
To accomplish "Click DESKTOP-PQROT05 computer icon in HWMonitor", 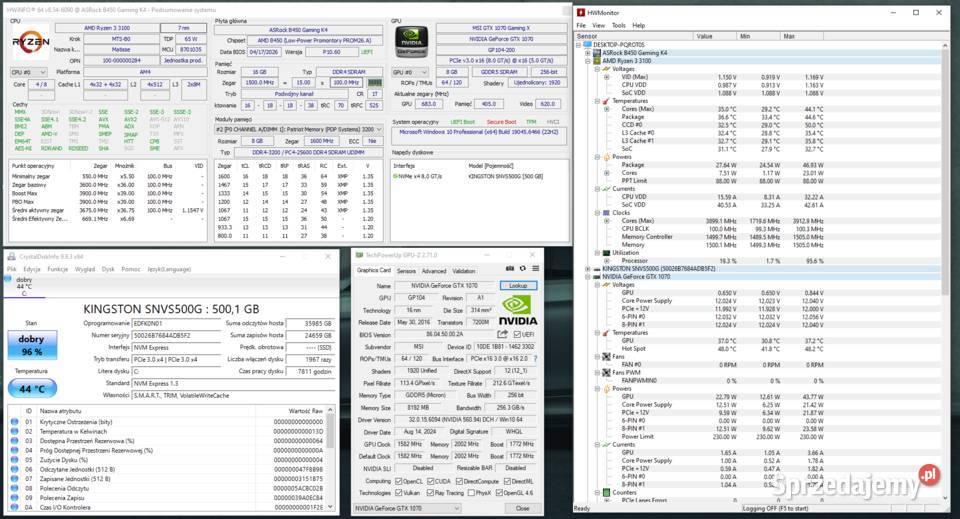I will click(588, 45).
